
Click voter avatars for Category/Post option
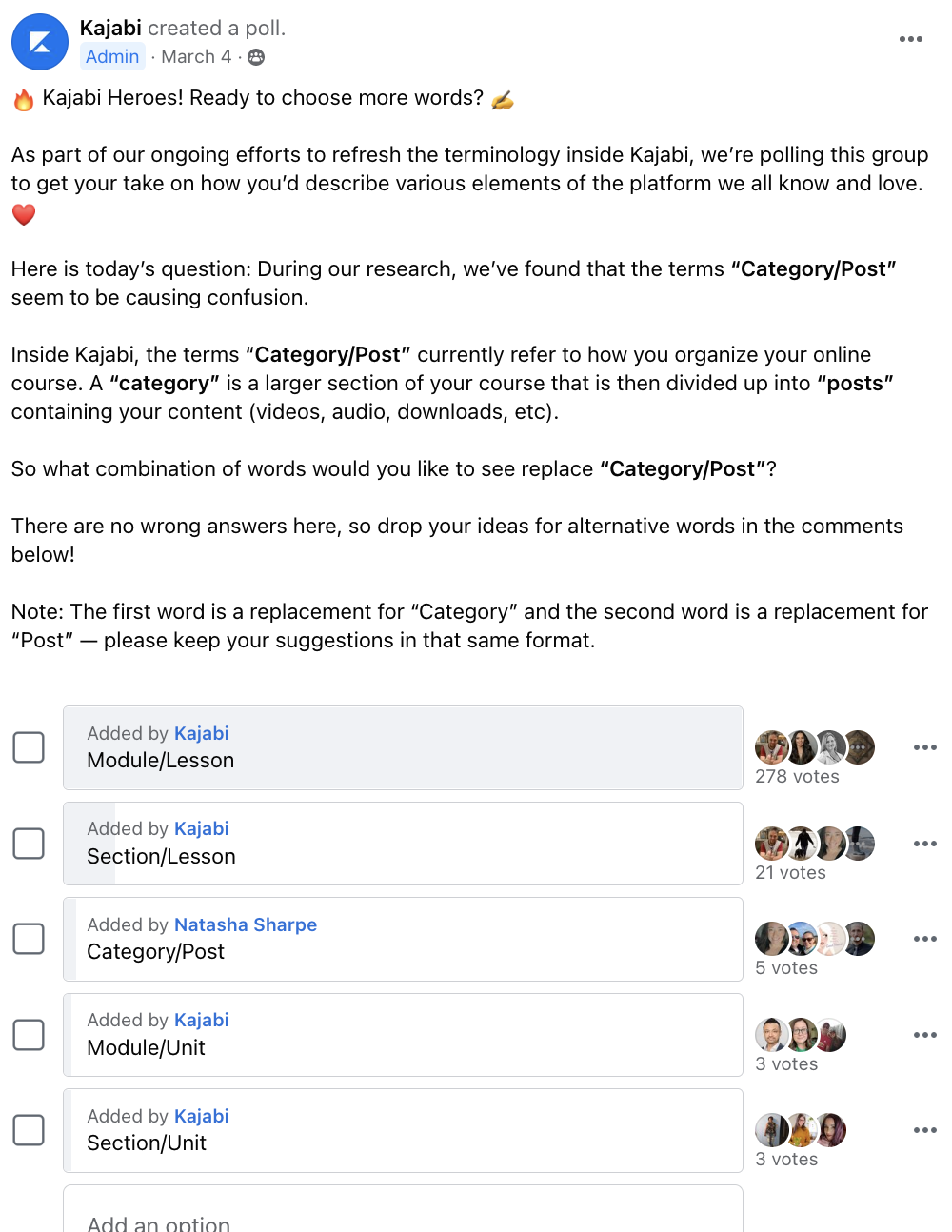pos(814,939)
